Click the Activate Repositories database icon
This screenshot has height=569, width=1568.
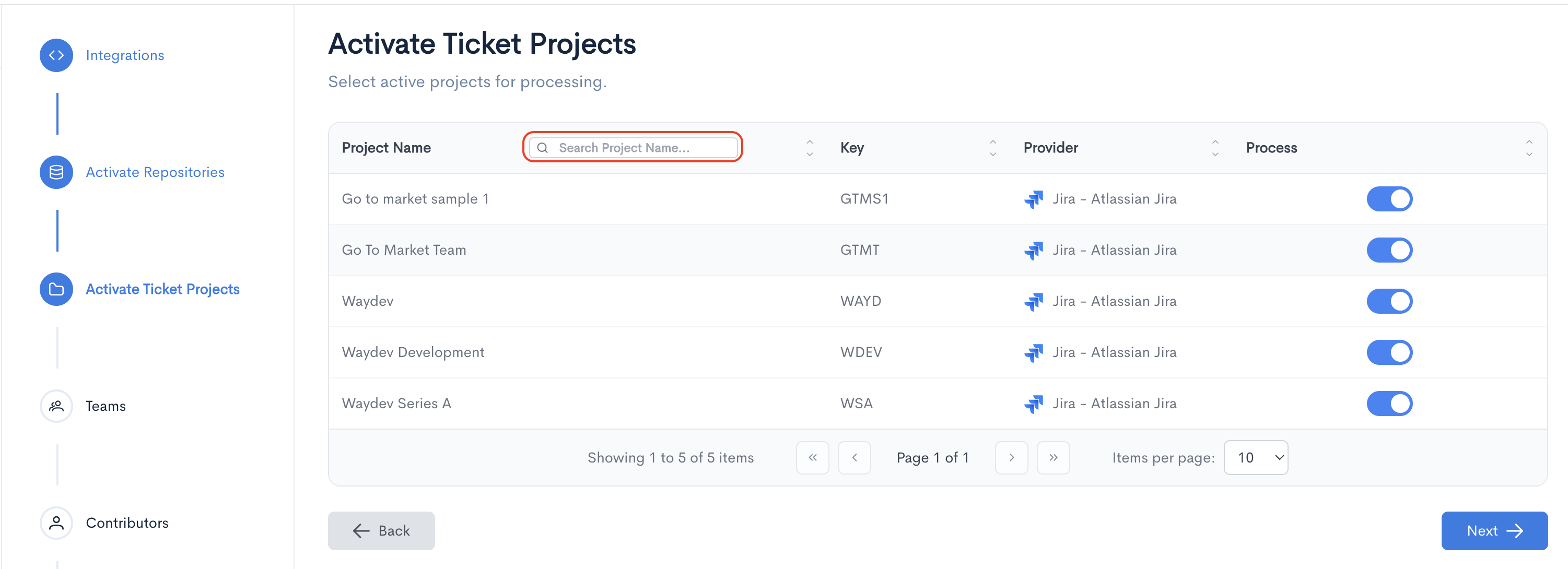56,172
